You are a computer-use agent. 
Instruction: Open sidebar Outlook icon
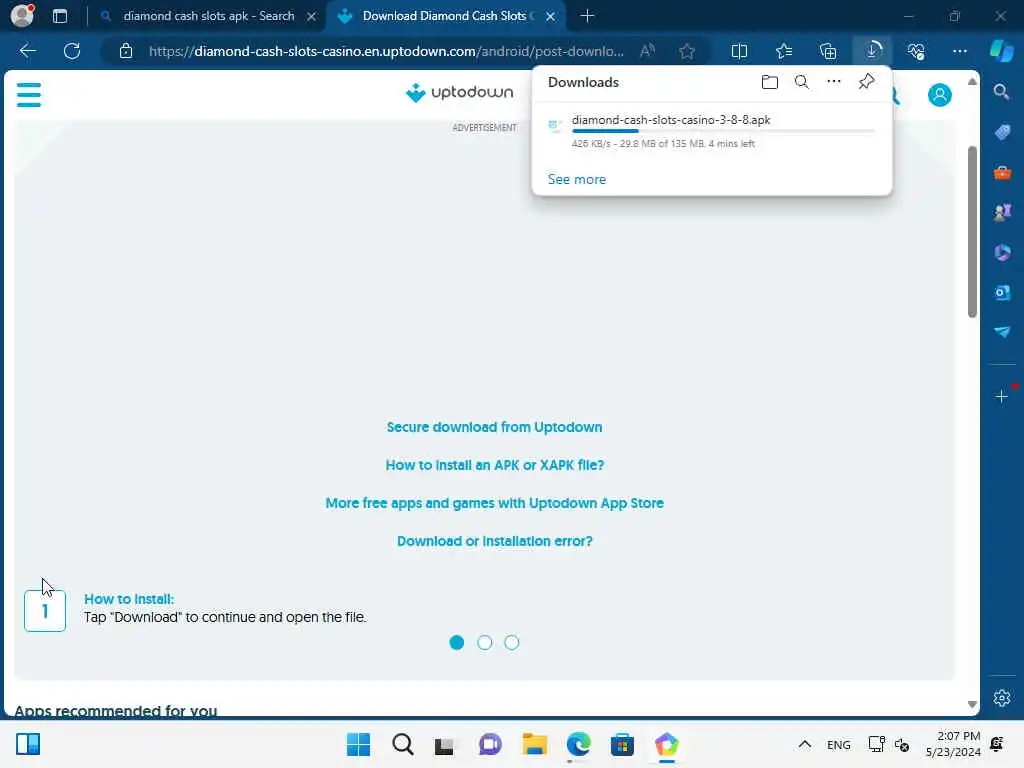[1002, 293]
